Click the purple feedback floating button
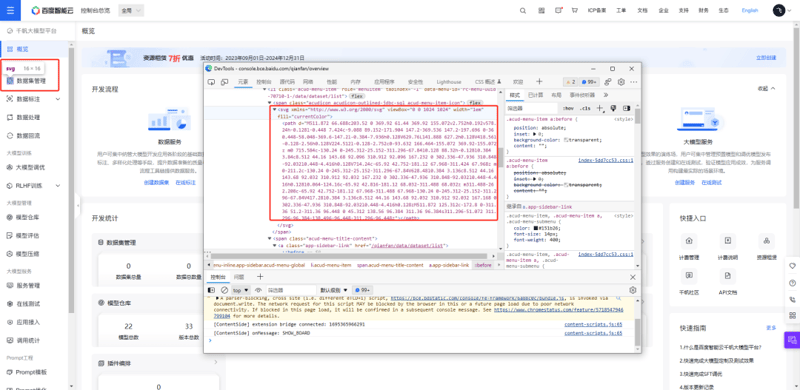The height and width of the screenshot is (390, 800). (792, 339)
